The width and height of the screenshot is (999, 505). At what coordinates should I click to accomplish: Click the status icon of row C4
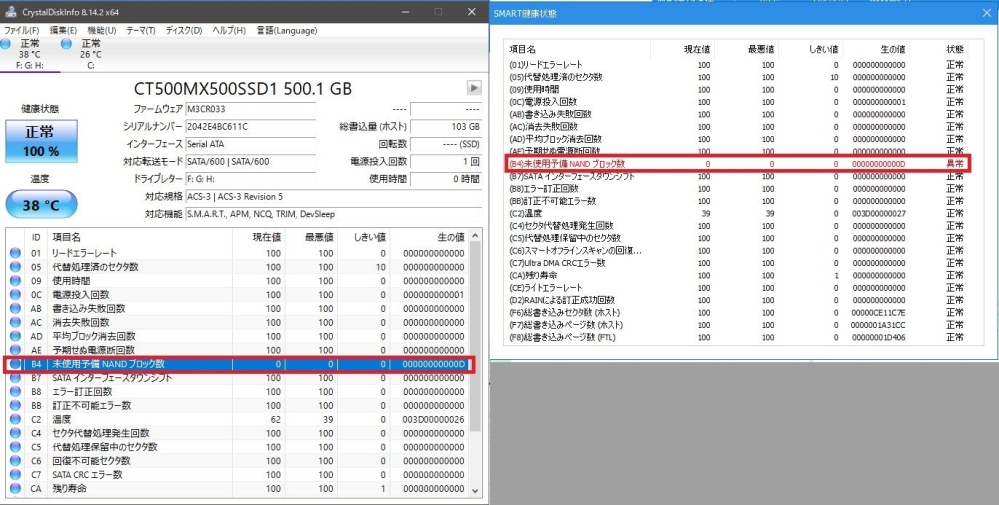(15, 433)
